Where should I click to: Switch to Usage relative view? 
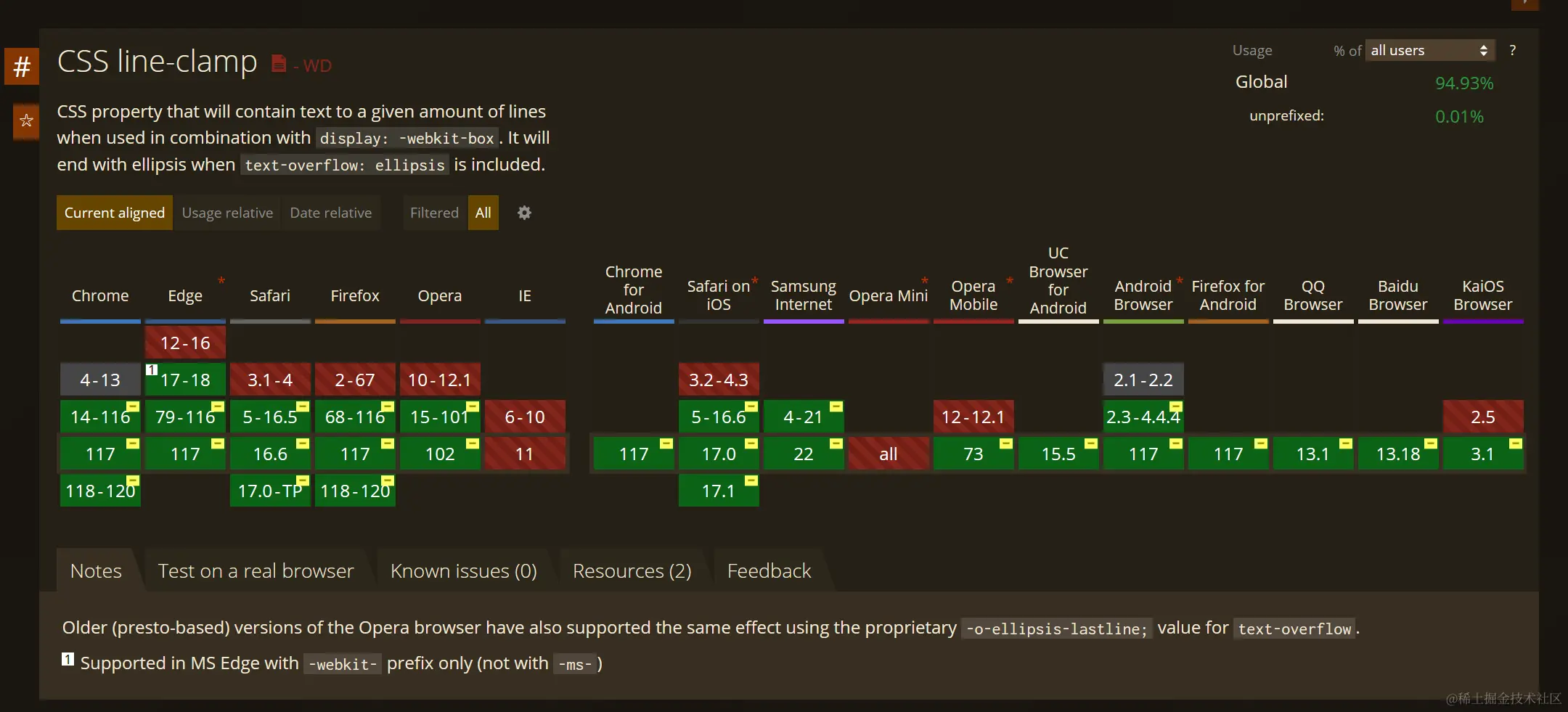coord(227,213)
